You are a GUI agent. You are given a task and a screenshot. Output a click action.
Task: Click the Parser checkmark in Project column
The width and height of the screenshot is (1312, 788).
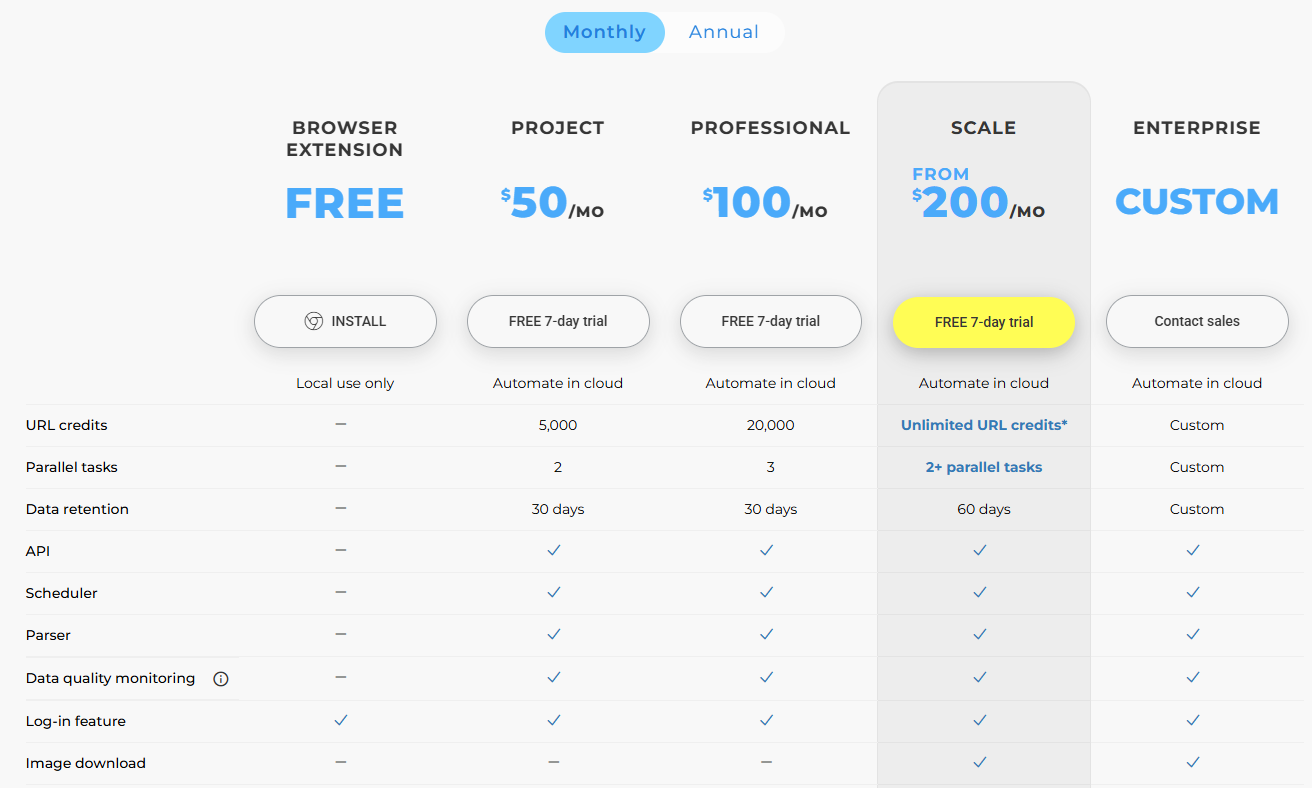pos(554,634)
